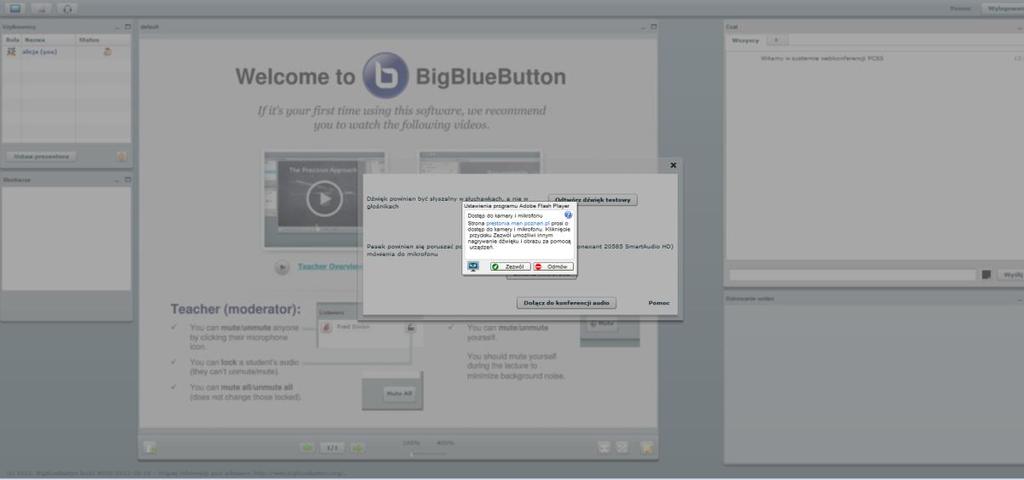Open the Pomoc menu at top right
Screen dimensions: 1024x480
click(960, 8)
